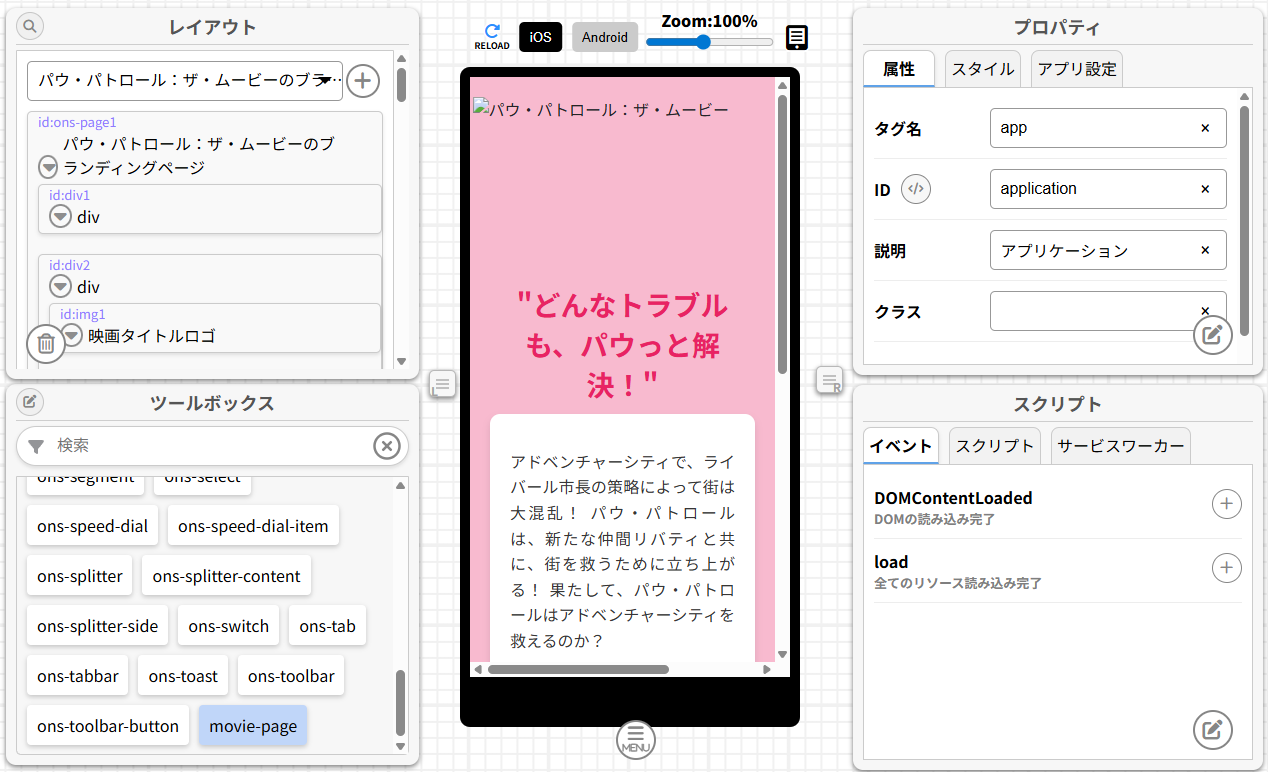Switch preview back to iOS mode

click(540, 37)
